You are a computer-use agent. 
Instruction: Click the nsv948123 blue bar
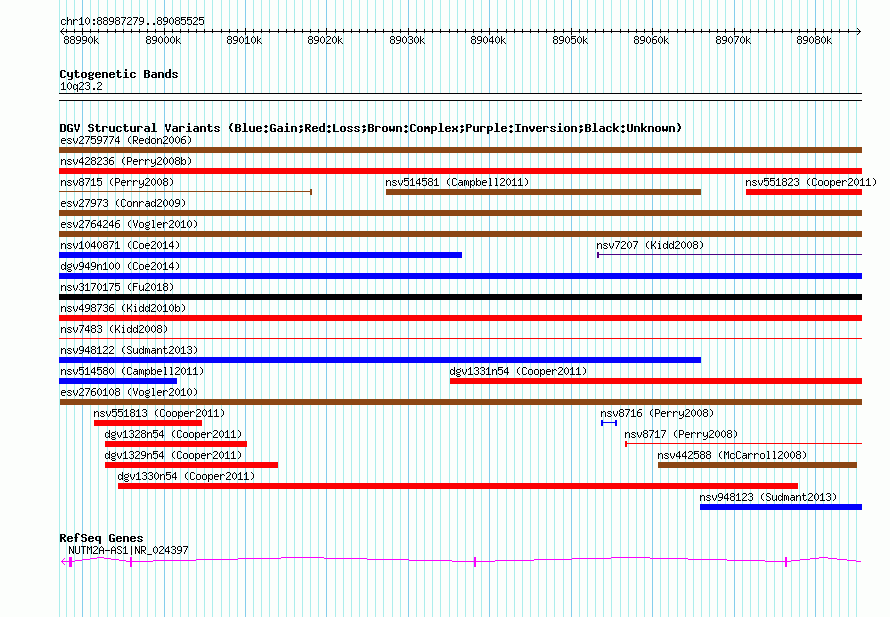tap(781, 507)
